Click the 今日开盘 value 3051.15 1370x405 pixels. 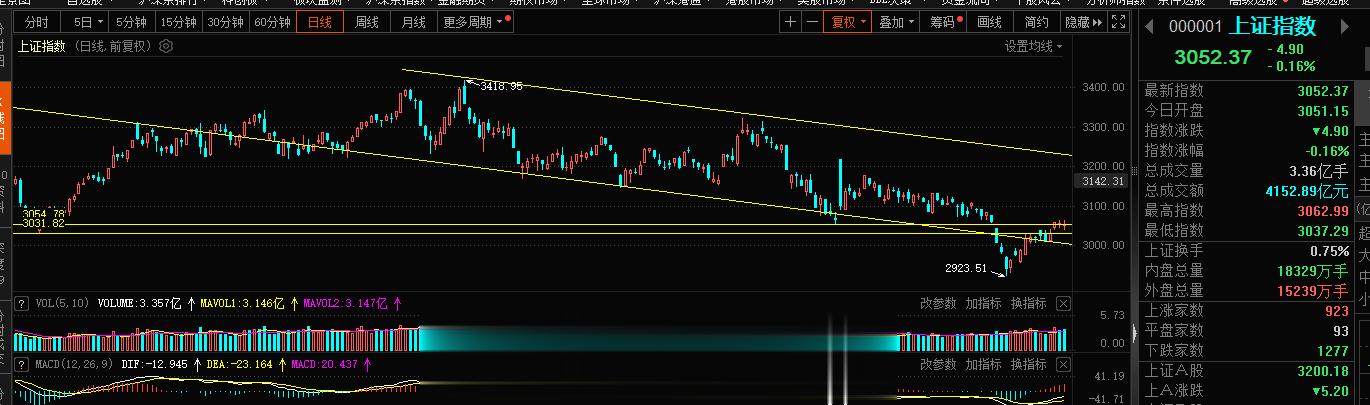(x=1324, y=110)
